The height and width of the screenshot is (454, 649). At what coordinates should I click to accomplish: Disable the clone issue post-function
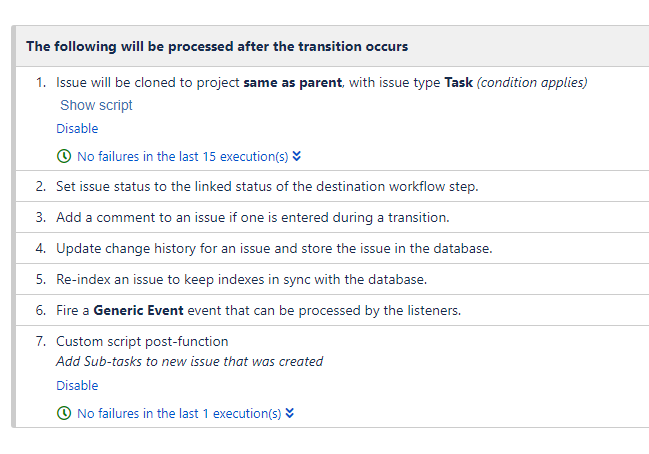(x=77, y=128)
